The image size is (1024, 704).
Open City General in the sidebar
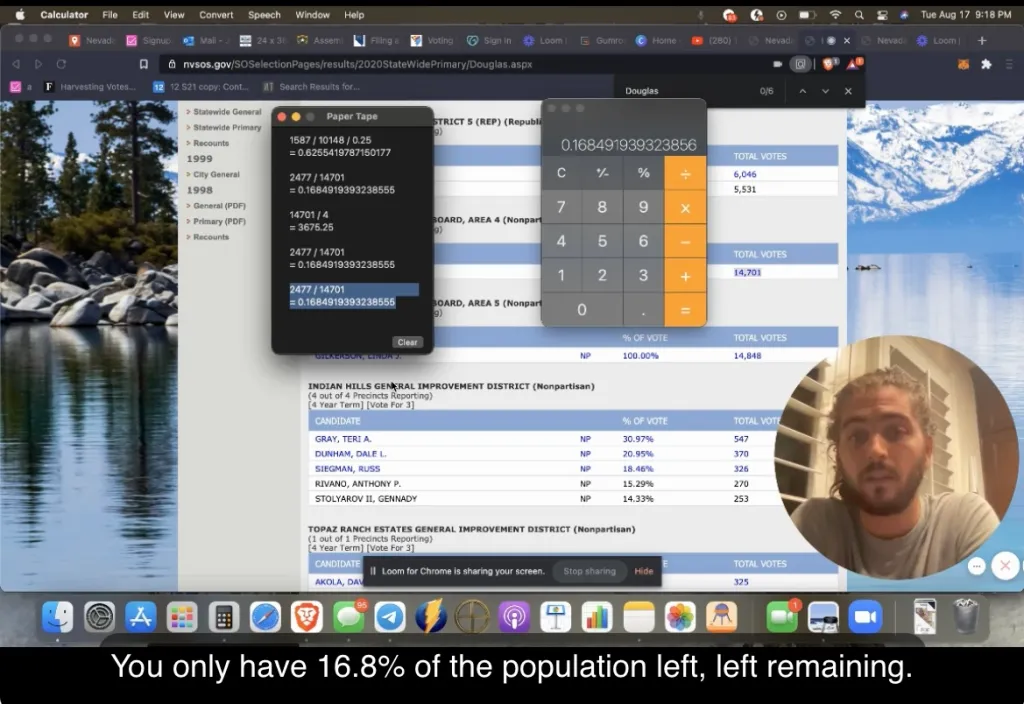216,174
